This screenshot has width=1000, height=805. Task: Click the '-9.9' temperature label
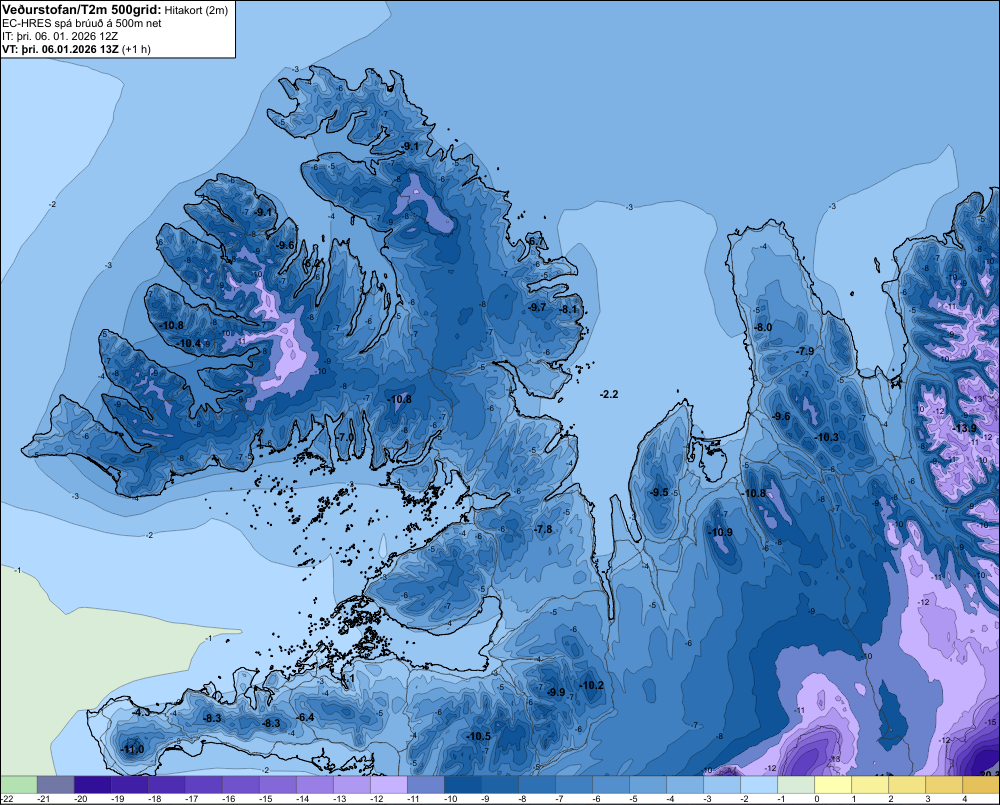pyautogui.click(x=555, y=692)
